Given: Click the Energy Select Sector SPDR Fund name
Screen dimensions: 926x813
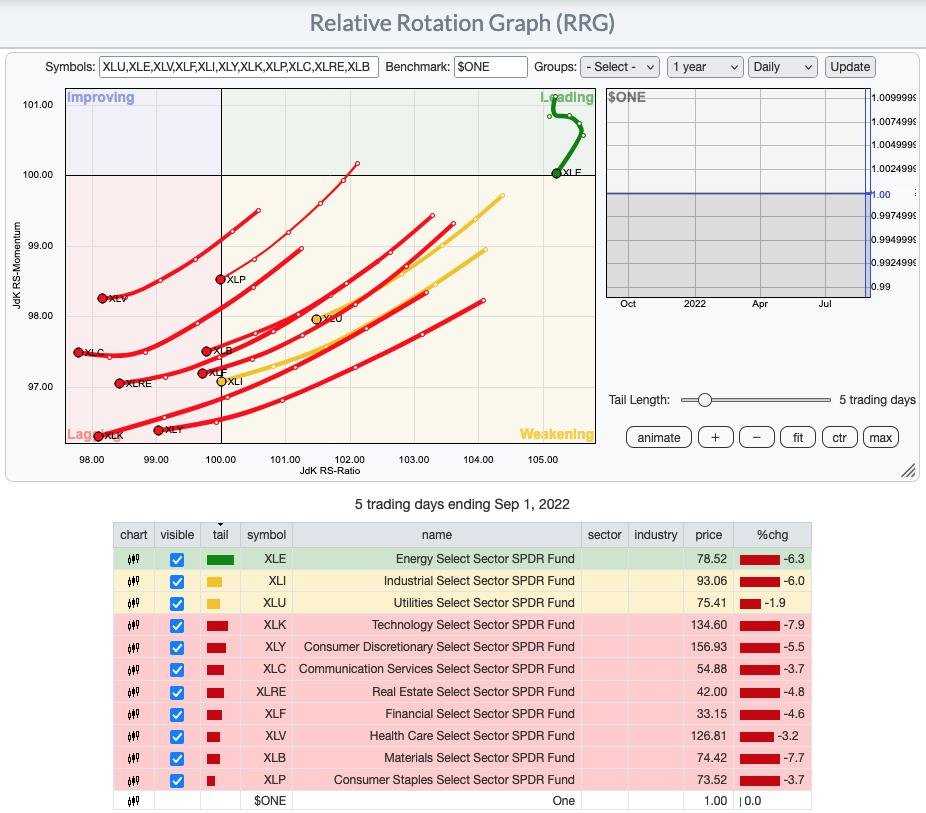Looking at the screenshot, I should tap(485, 559).
